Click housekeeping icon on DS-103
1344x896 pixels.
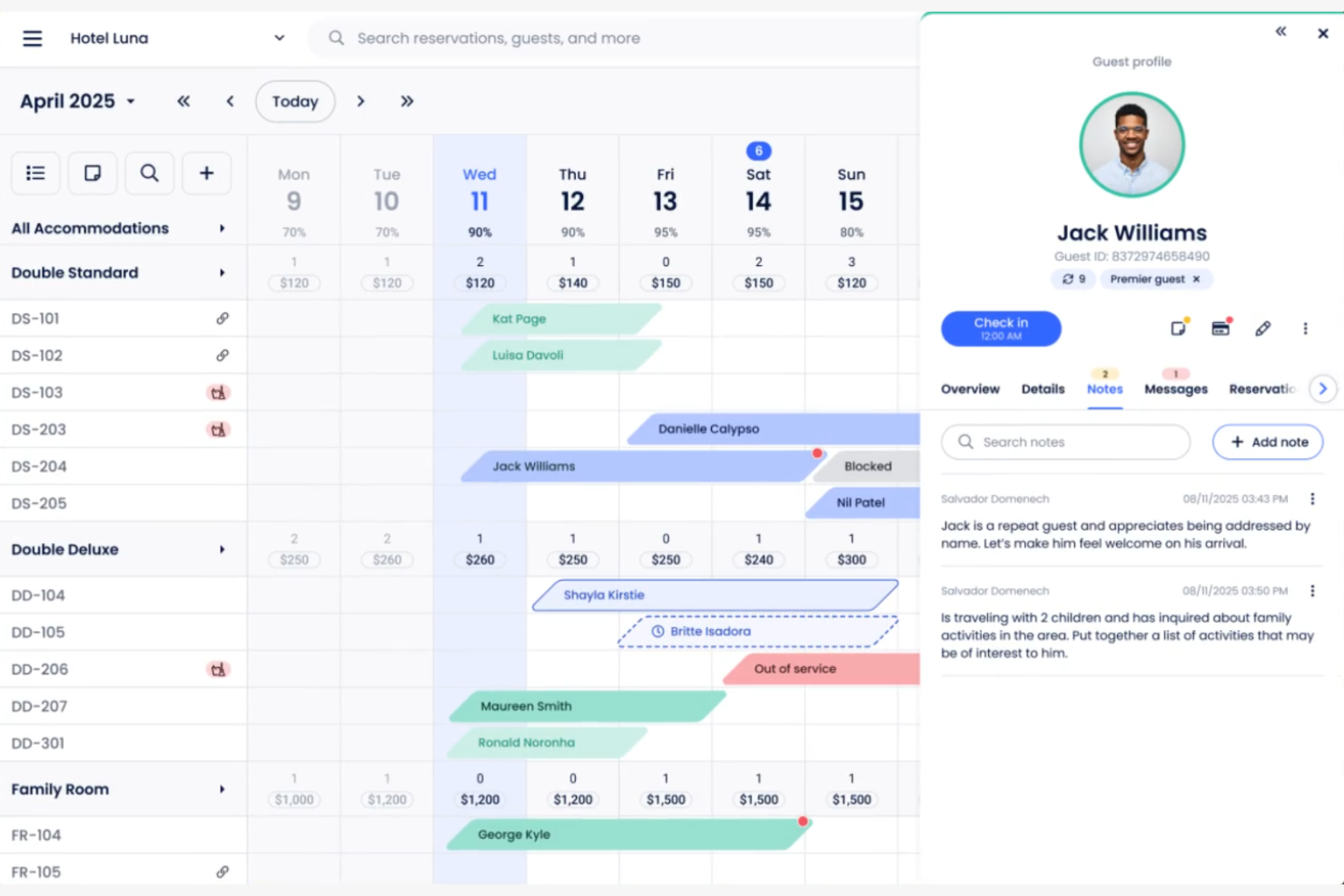click(x=218, y=393)
